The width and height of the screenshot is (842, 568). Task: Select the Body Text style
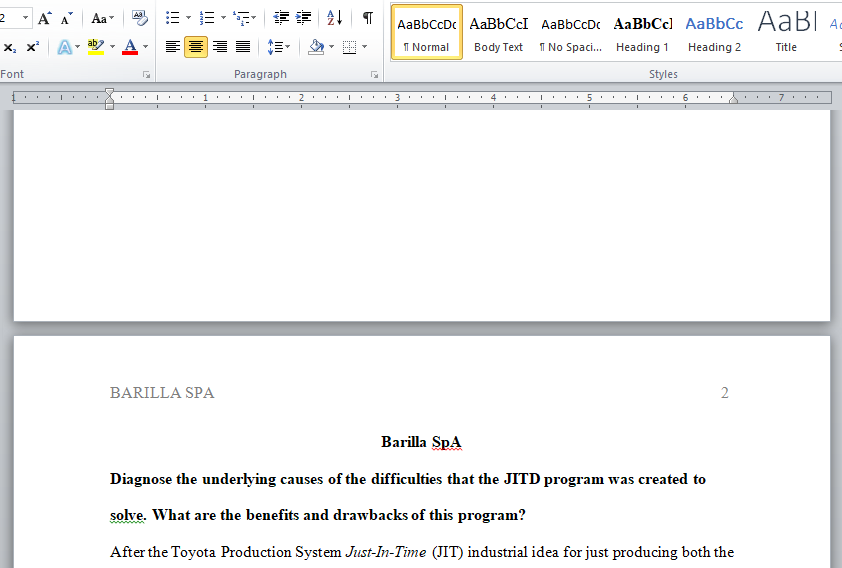(498, 32)
